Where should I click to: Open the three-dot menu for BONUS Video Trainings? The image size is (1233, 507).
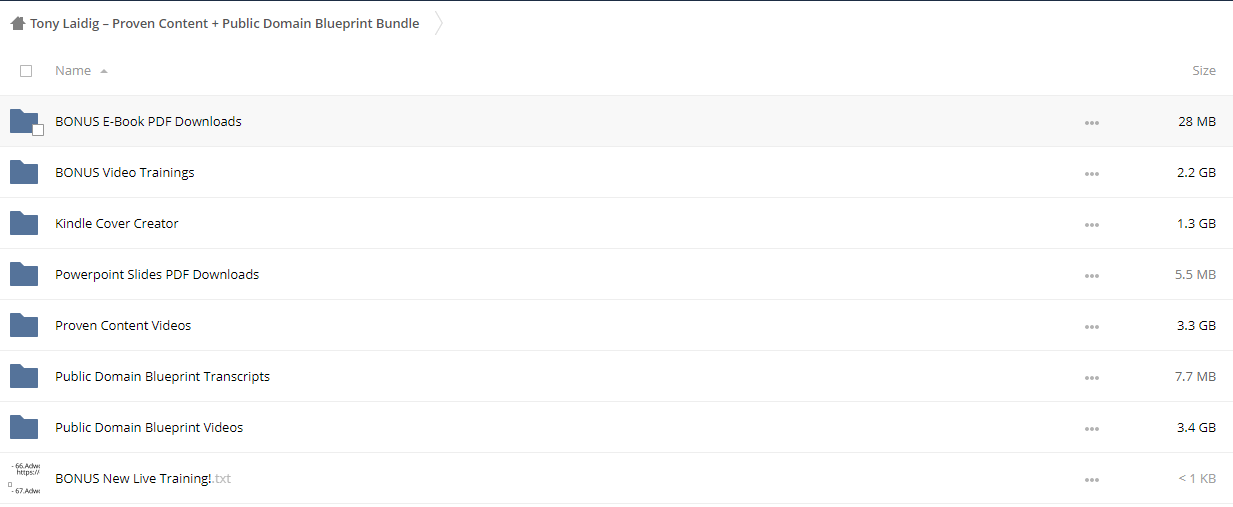(x=1091, y=173)
